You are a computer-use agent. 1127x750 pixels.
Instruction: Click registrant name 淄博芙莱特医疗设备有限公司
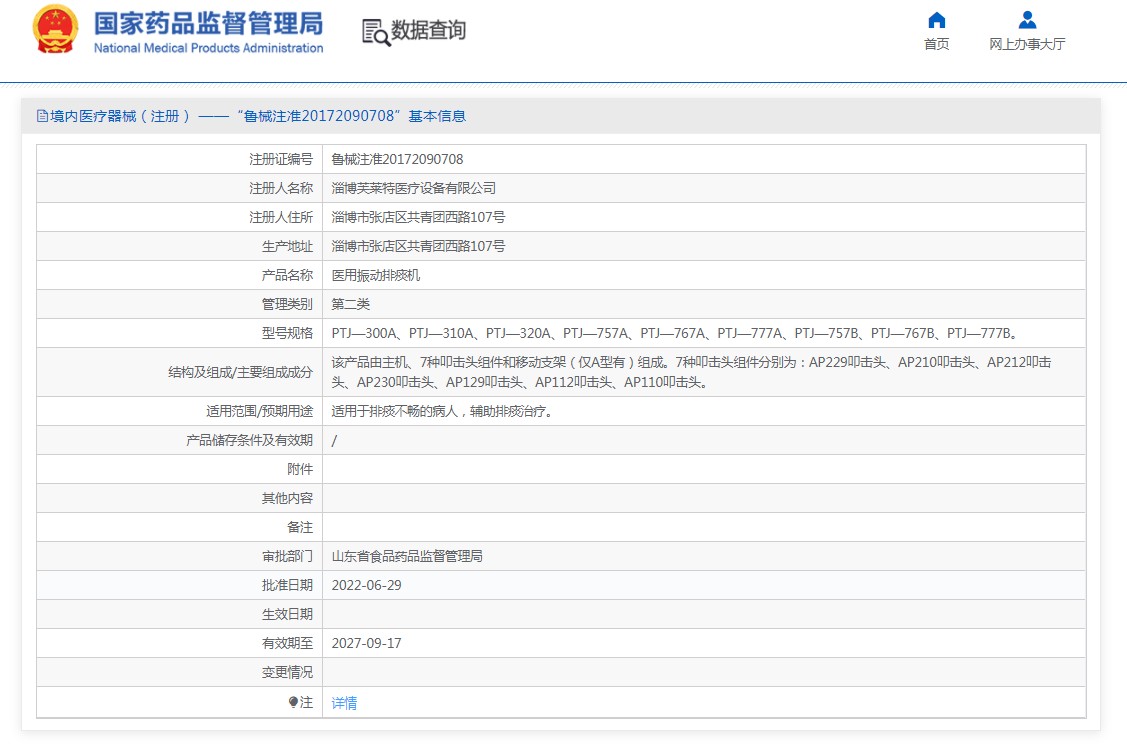[x=413, y=188]
